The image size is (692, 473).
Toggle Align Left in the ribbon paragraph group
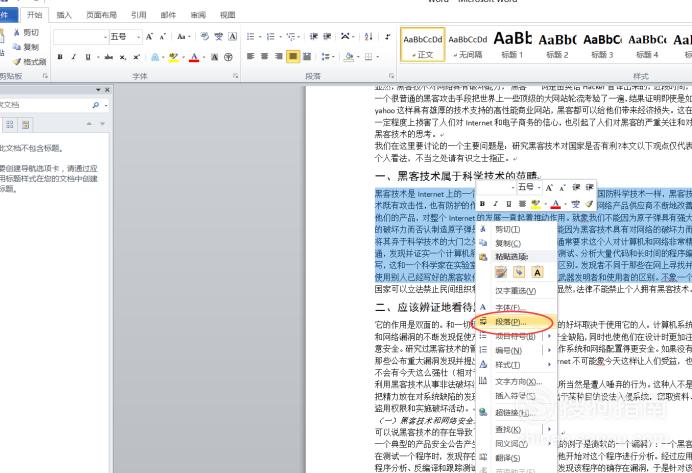(x=250, y=56)
